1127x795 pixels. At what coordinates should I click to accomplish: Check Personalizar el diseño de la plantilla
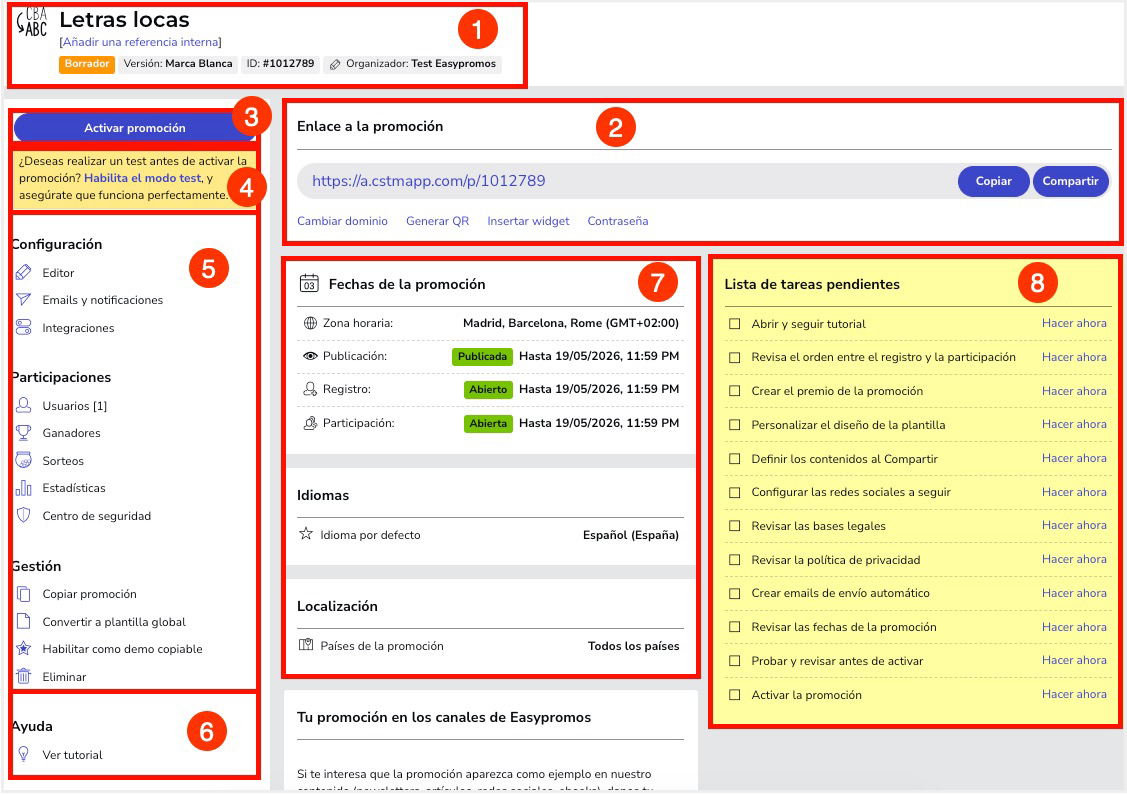(735, 425)
